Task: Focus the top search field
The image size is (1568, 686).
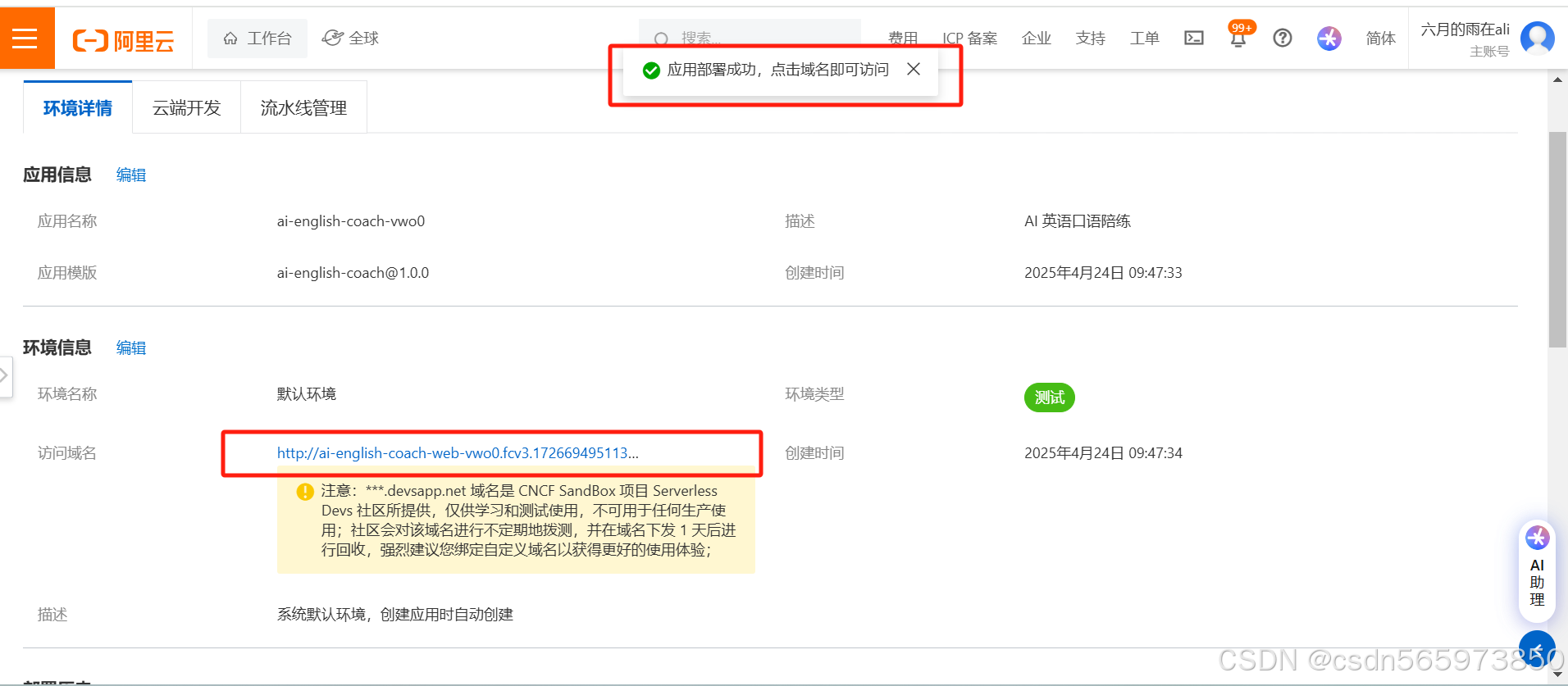Action: [x=750, y=38]
